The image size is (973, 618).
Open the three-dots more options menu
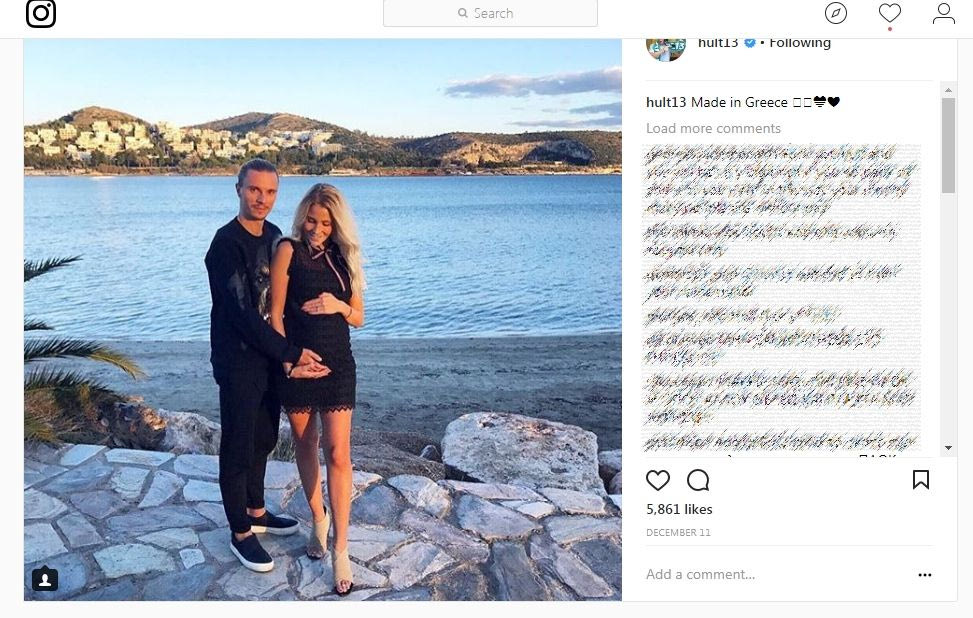coord(925,575)
